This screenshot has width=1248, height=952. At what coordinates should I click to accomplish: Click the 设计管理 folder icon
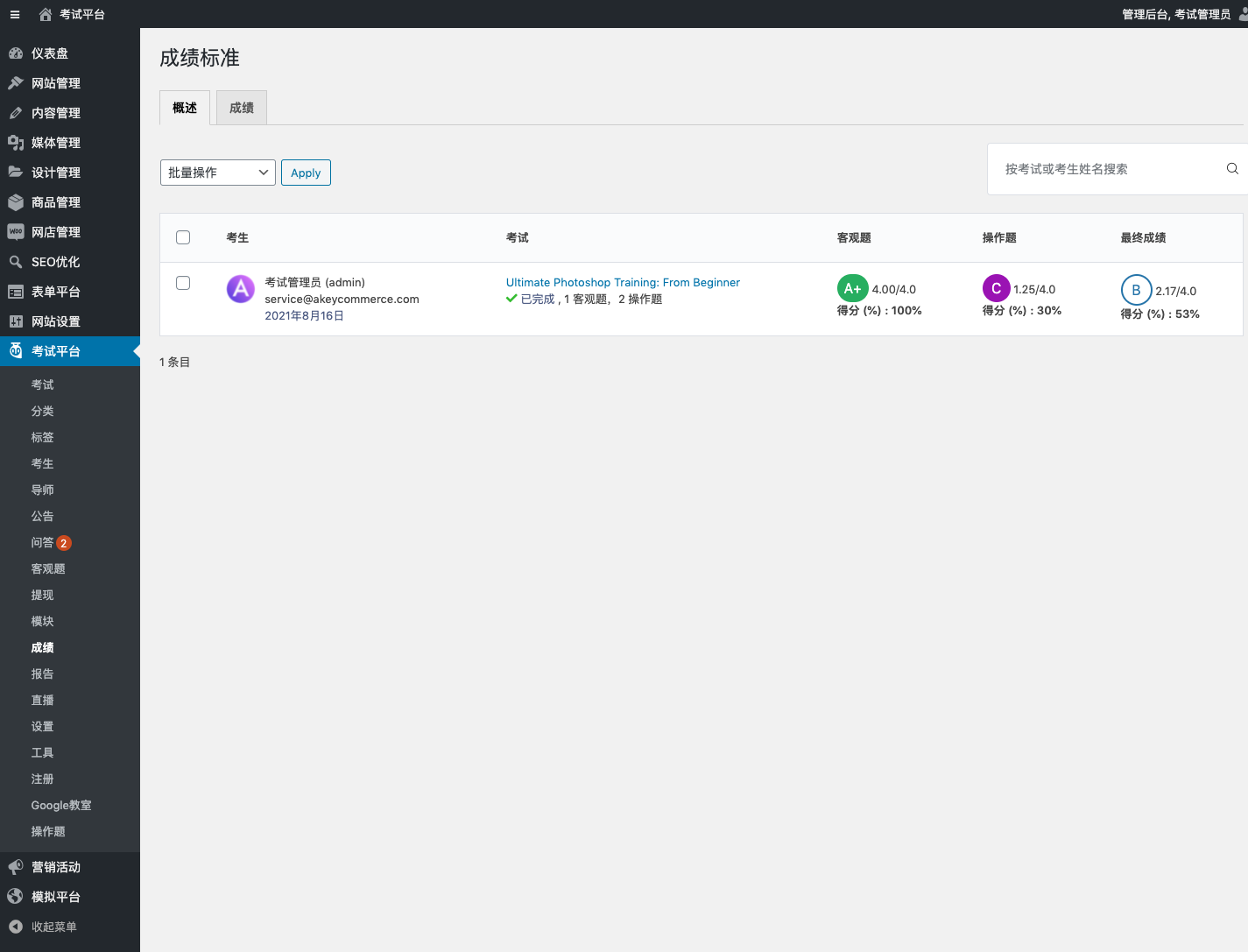pyautogui.click(x=16, y=173)
